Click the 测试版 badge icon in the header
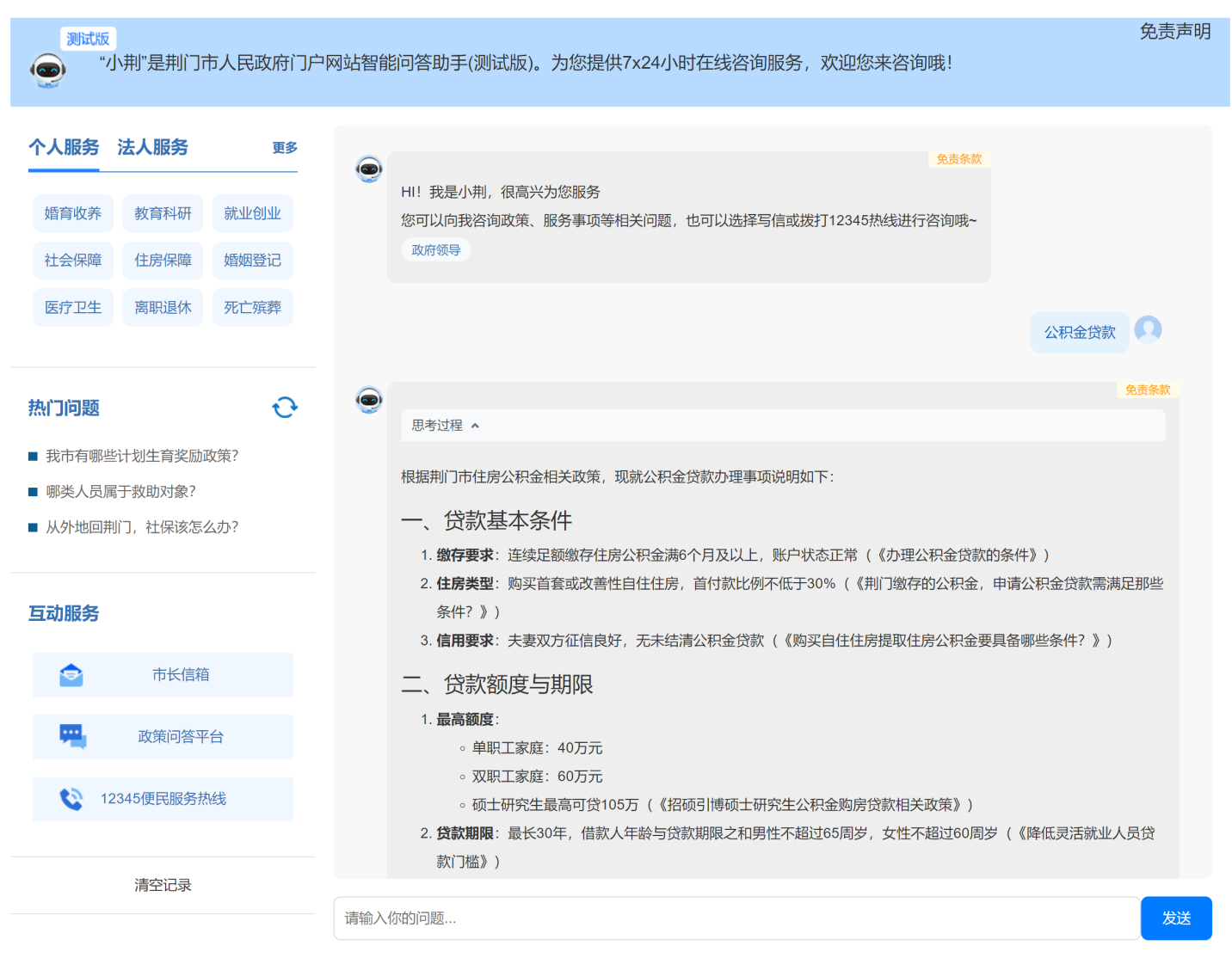The height and width of the screenshot is (958, 1232). [88, 38]
